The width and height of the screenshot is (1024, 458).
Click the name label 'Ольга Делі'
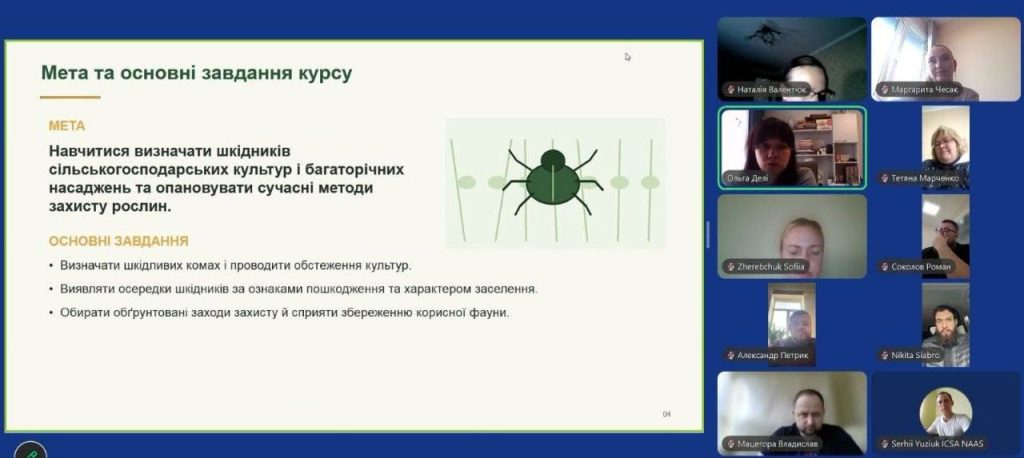click(747, 178)
